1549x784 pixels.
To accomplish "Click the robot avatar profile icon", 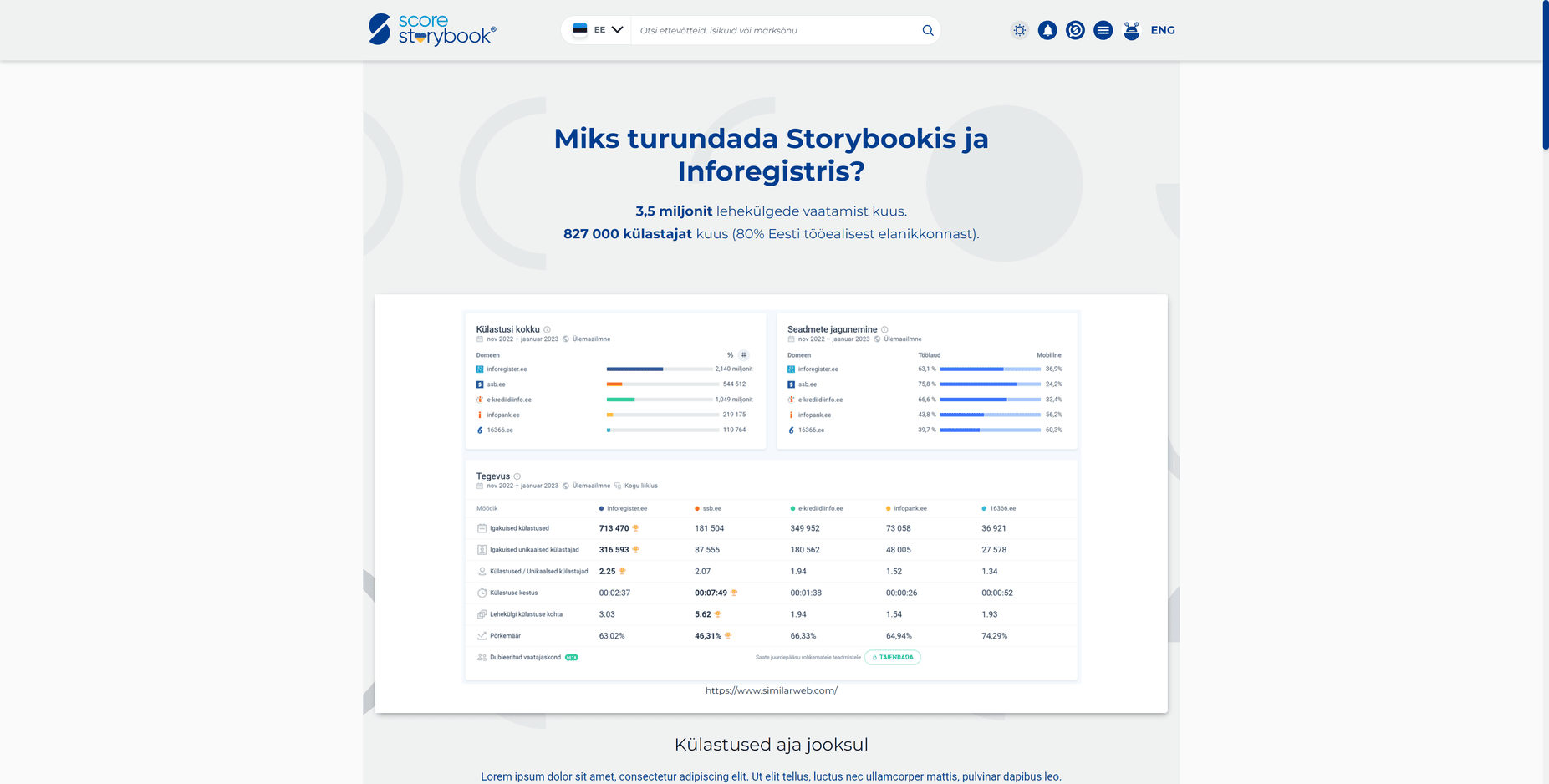I will coord(1131,30).
